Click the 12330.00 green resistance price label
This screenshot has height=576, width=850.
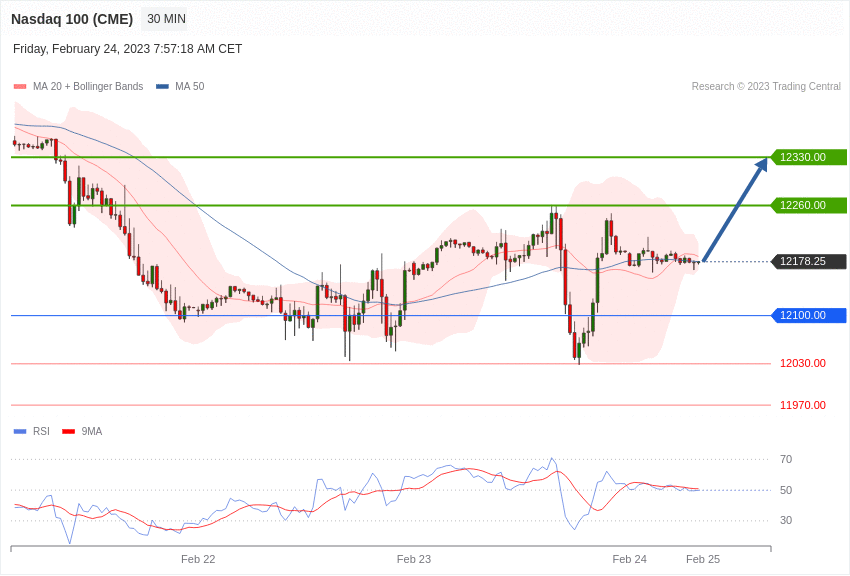pyautogui.click(x=809, y=157)
